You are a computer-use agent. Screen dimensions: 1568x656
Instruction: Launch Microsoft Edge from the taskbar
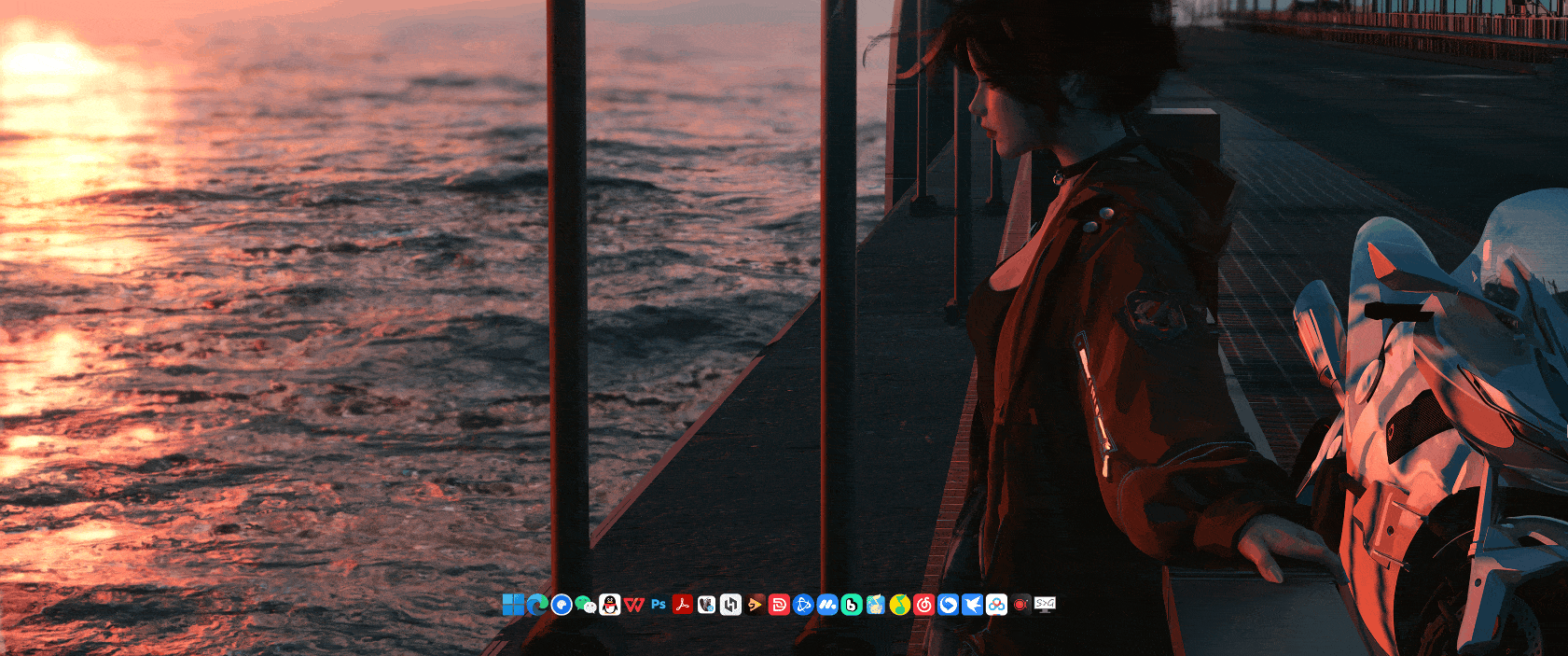[537, 605]
